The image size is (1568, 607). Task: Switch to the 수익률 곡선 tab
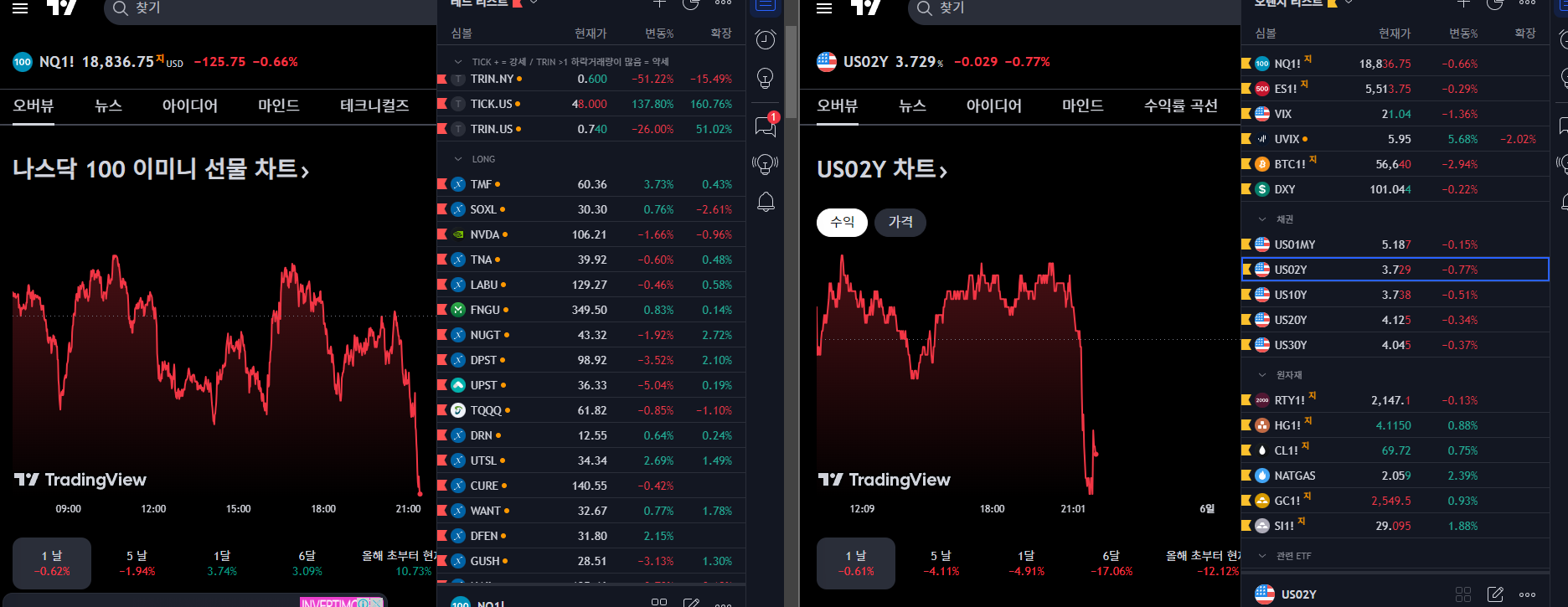(x=1180, y=105)
